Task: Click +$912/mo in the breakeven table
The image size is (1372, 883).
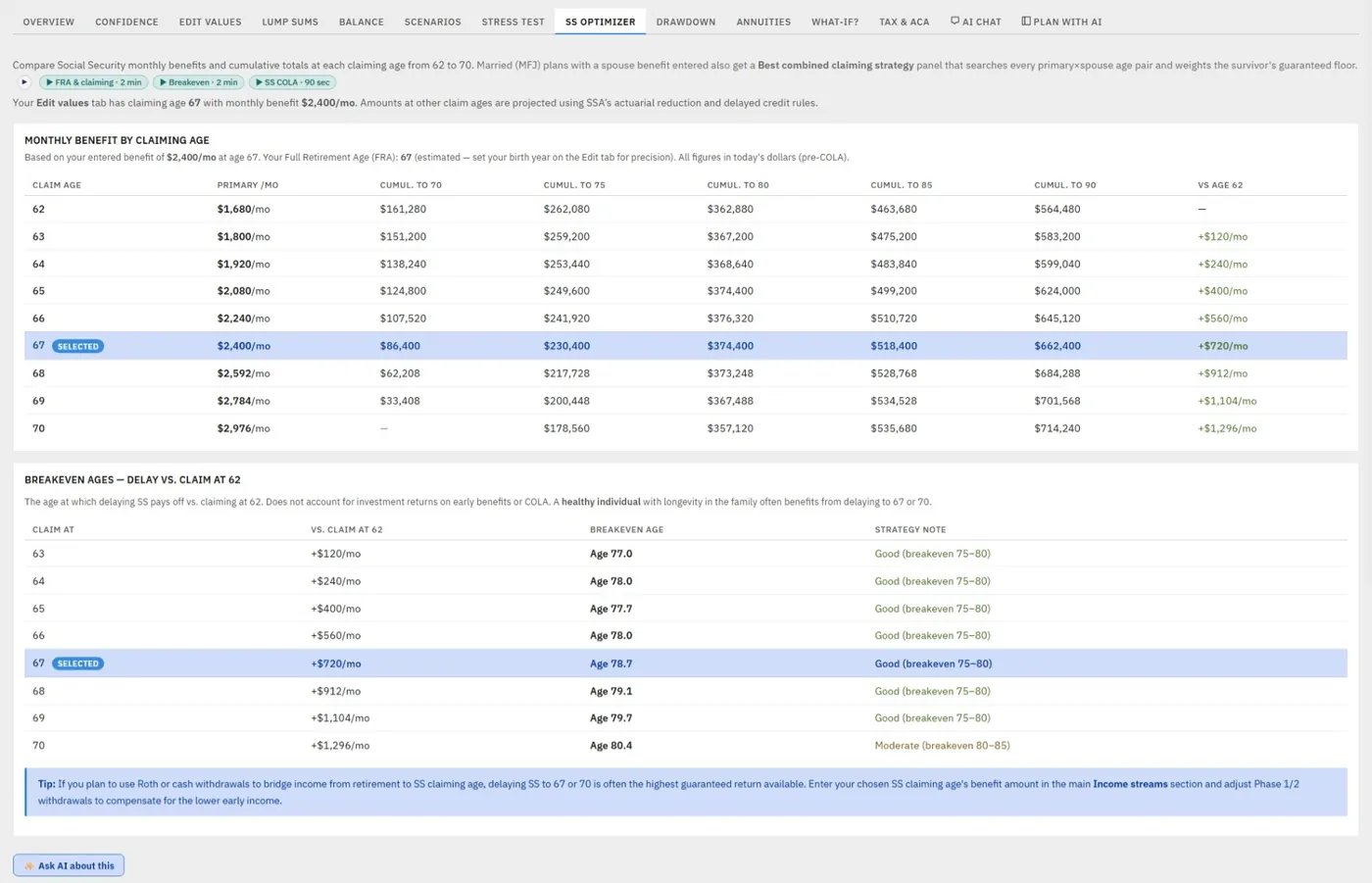Action: point(335,691)
